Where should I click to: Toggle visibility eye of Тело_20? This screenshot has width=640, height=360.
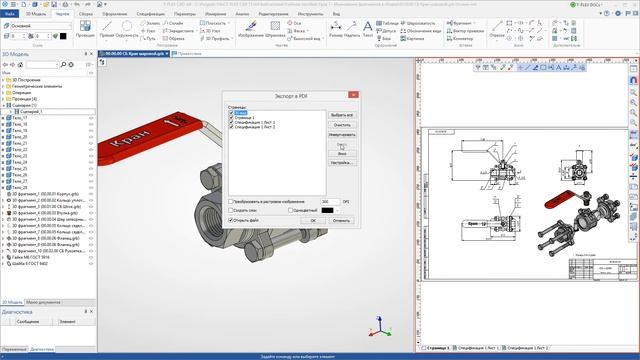tap(91, 137)
